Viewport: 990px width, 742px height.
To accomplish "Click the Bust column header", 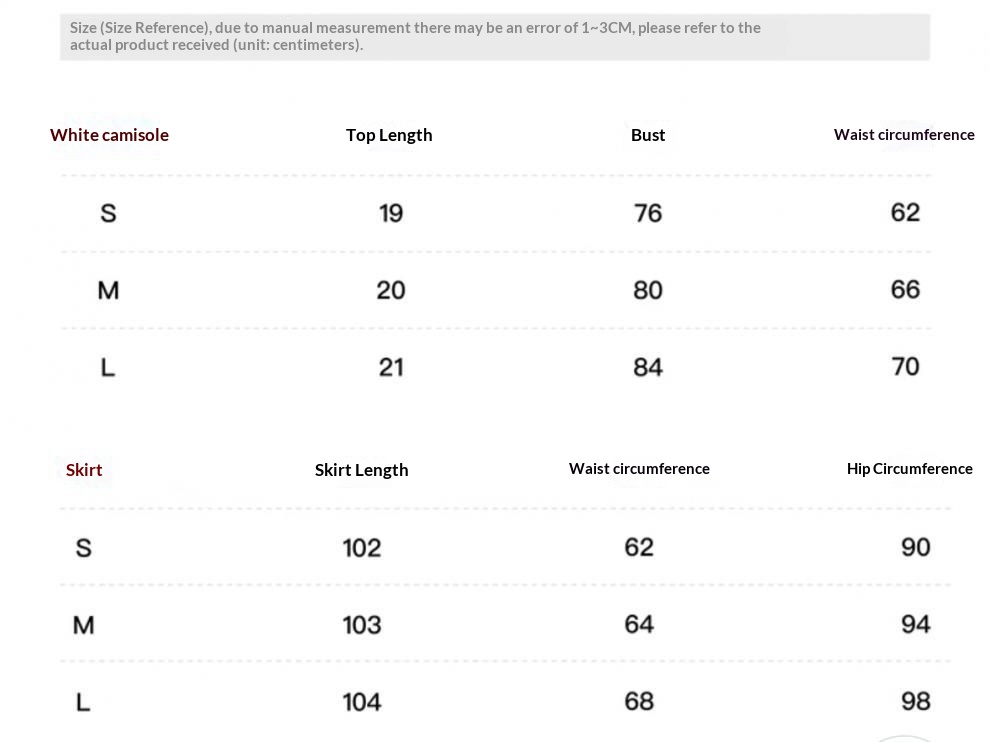I will click(x=648, y=135).
